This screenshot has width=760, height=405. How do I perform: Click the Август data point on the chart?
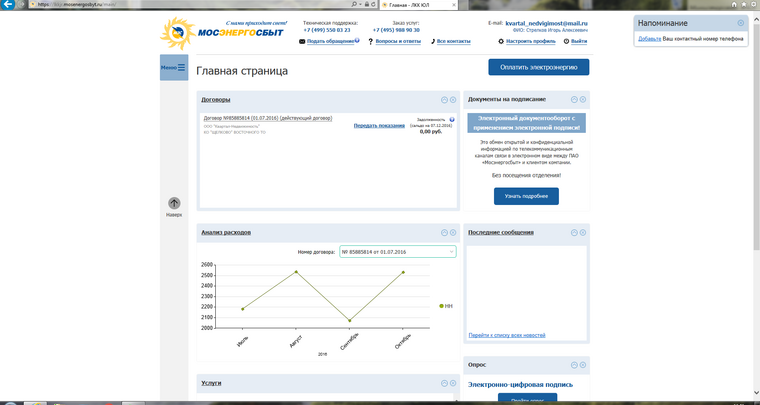point(296,272)
